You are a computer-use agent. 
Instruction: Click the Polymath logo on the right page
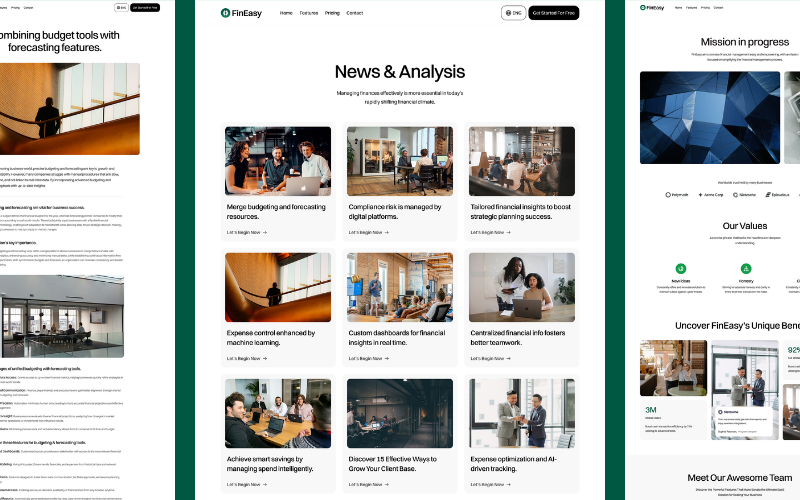point(677,194)
